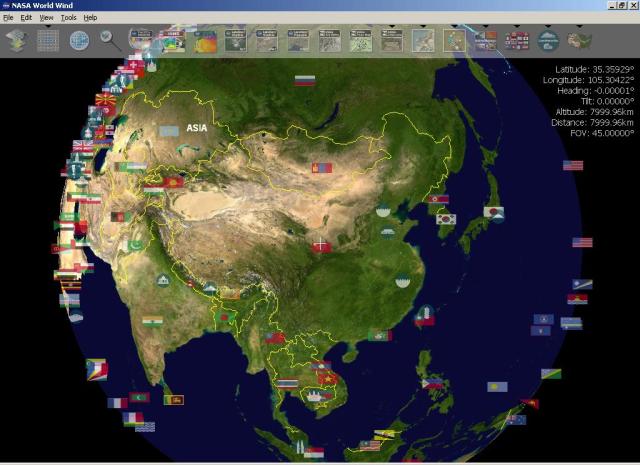Image resolution: width=640 pixels, height=465 pixels.
Task: Click the Philippines flag
Action: [x=432, y=384]
